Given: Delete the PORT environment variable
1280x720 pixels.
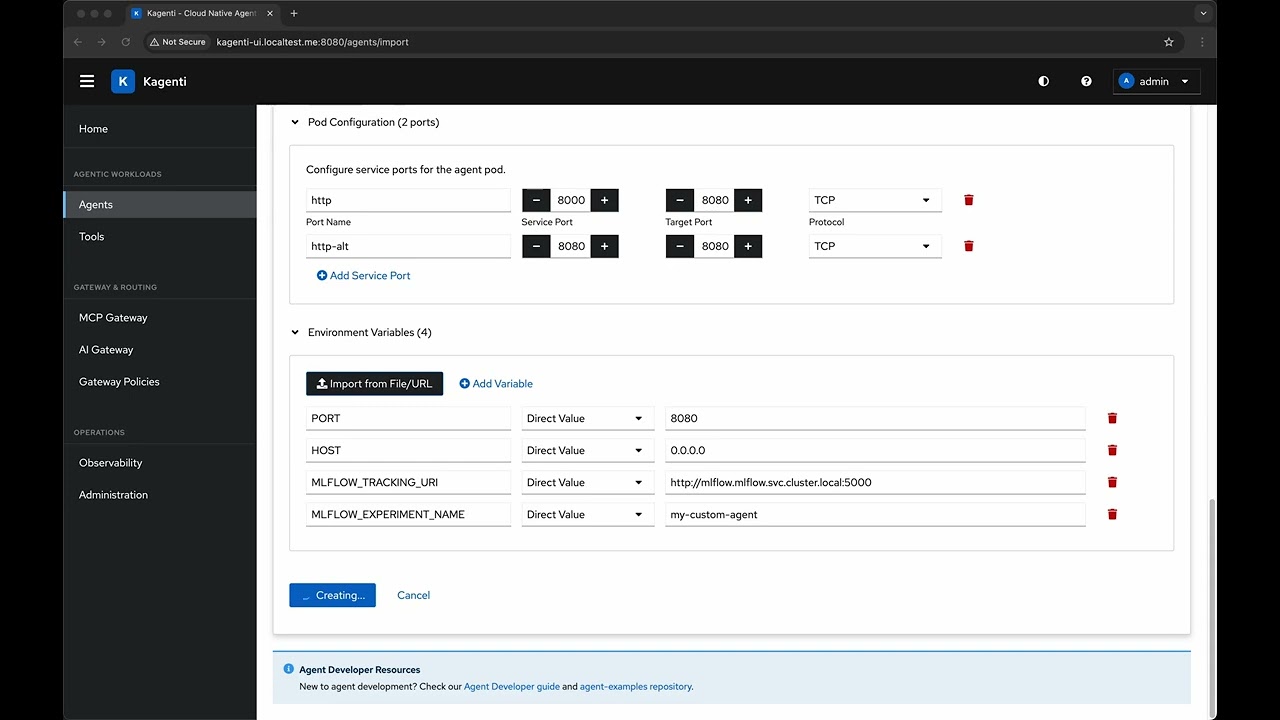Looking at the screenshot, I should pos(1112,418).
